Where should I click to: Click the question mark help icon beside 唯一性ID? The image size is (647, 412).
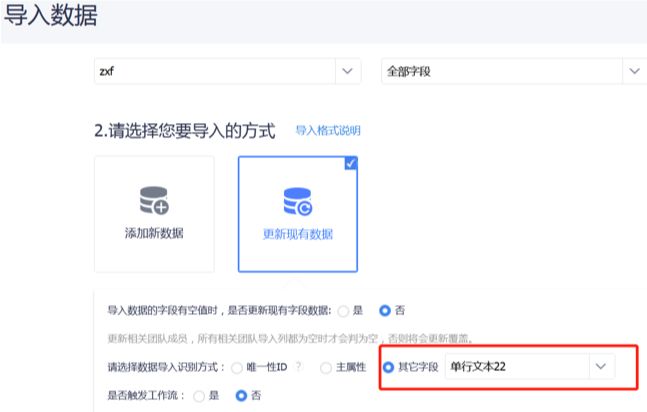pyautogui.click(x=298, y=368)
